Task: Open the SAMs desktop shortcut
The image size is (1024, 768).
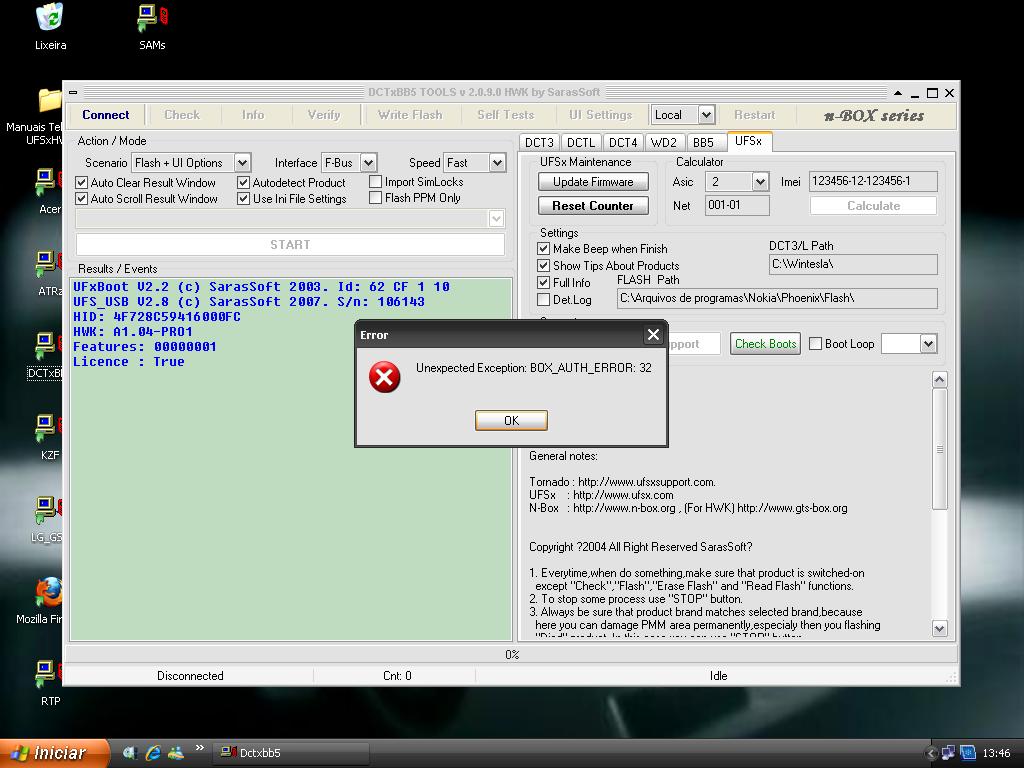Action: coord(152,18)
